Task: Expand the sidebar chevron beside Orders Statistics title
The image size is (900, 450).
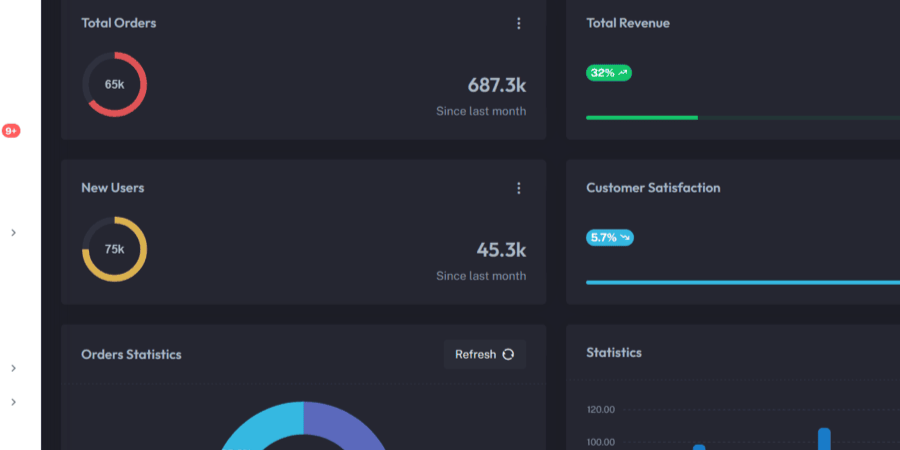Action: tap(14, 368)
